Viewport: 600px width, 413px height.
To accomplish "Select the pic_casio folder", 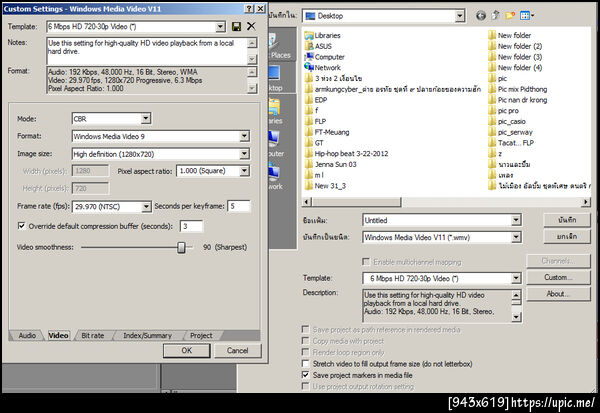I will 507,121.
